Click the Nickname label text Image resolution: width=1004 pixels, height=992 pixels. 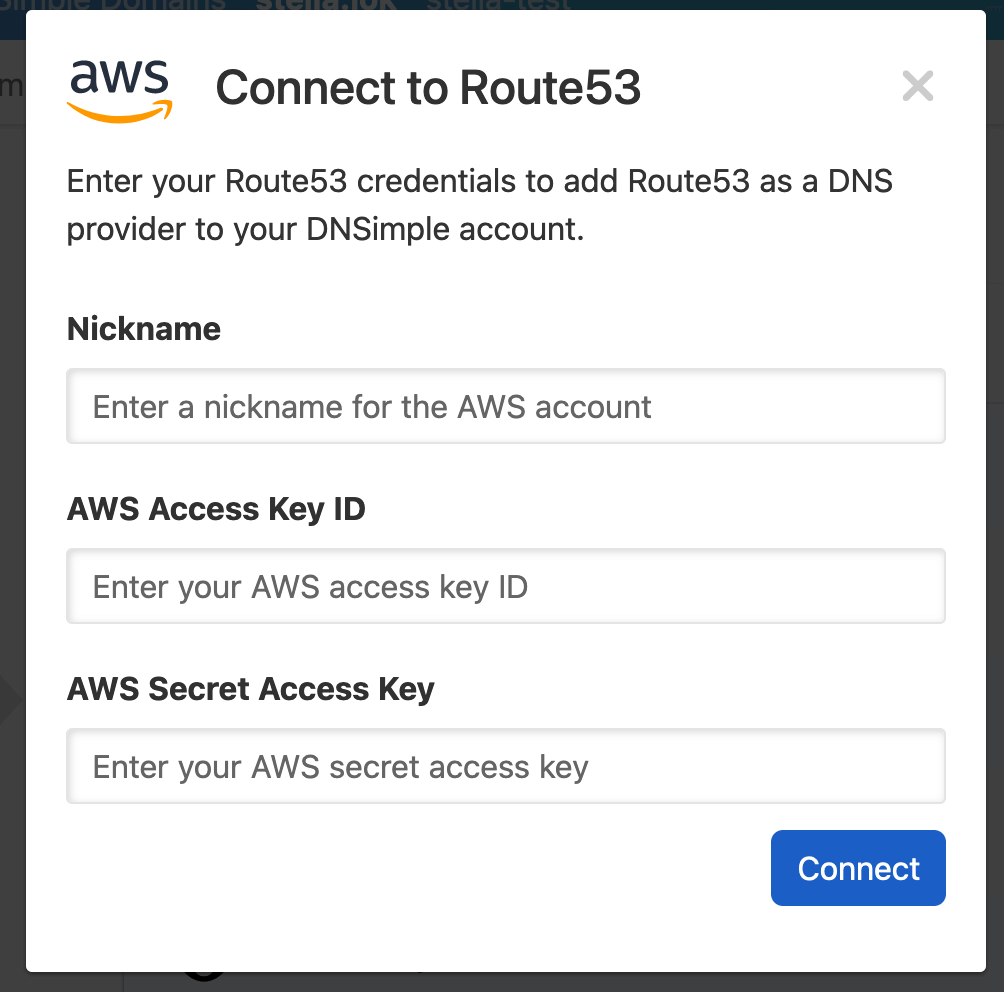tap(143, 328)
